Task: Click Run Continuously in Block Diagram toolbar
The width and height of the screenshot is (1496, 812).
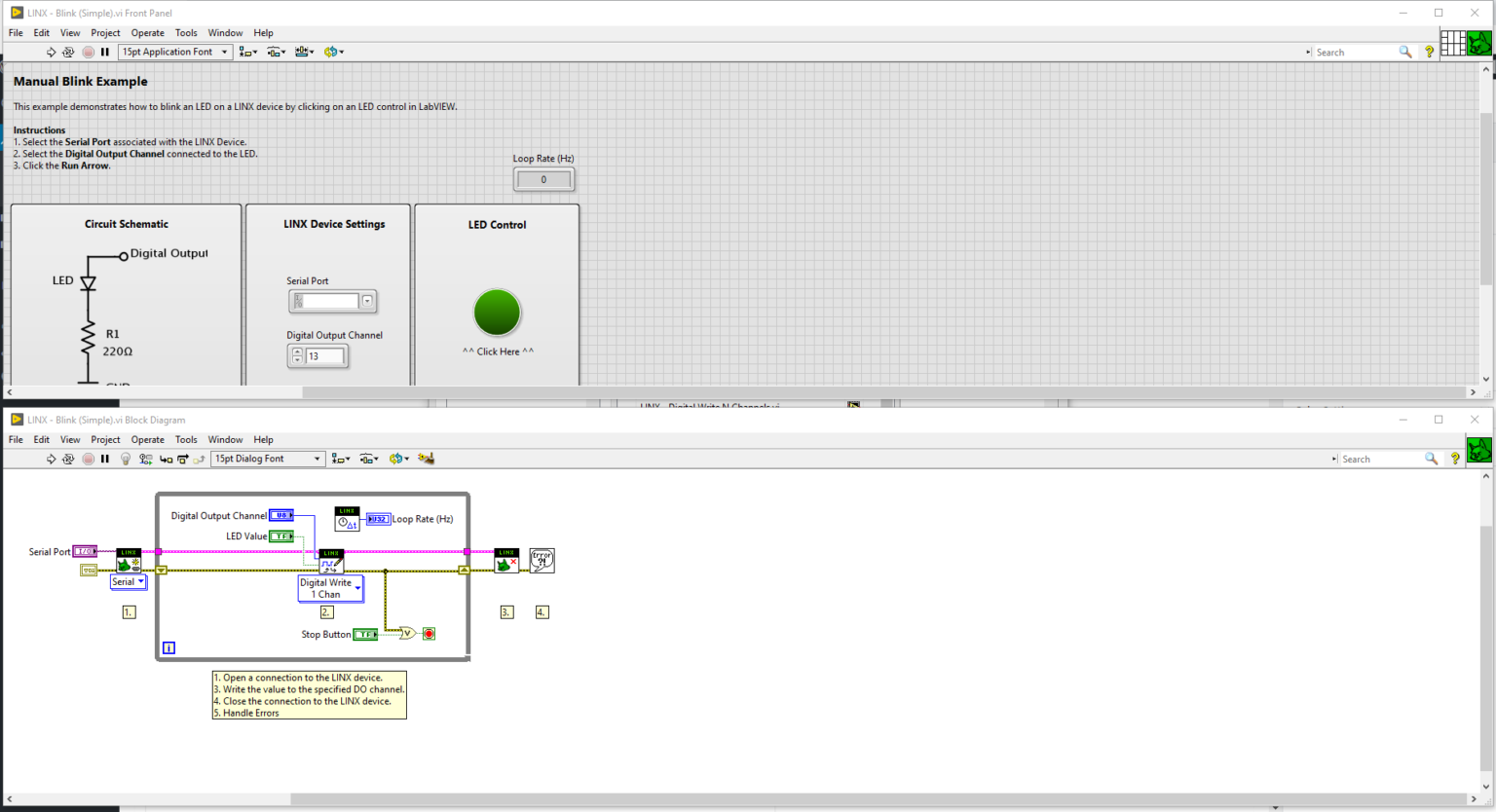Action: pyautogui.click(x=68, y=460)
